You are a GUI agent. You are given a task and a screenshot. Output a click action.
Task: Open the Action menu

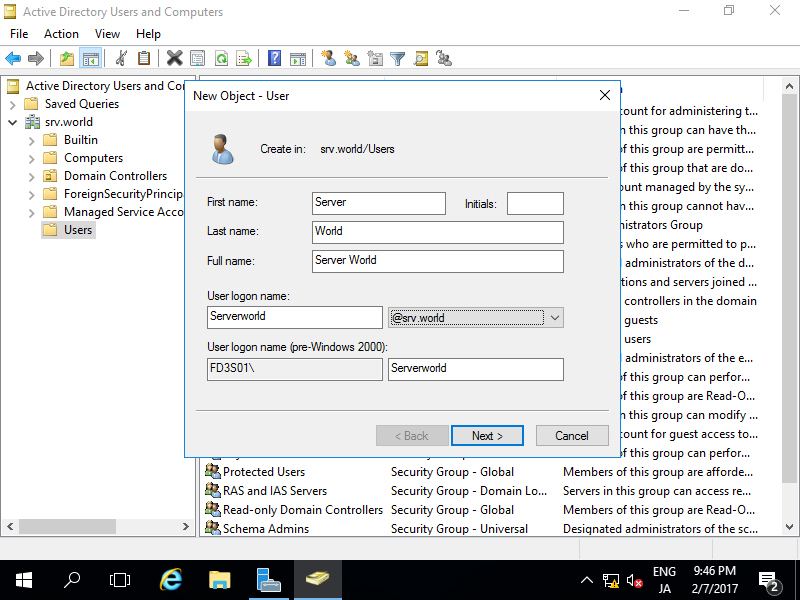point(61,33)
